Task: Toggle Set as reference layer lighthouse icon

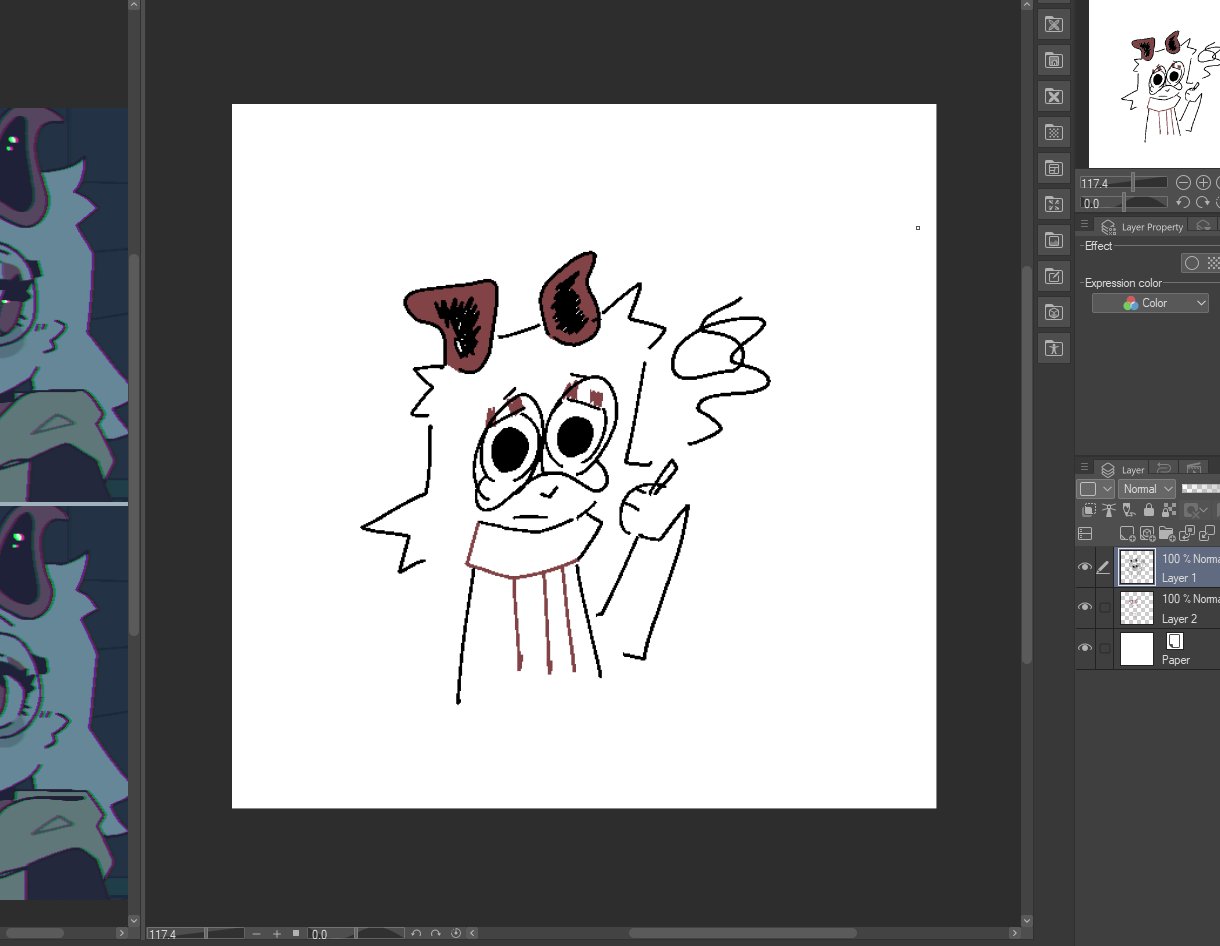Action: pos(1108,510)
